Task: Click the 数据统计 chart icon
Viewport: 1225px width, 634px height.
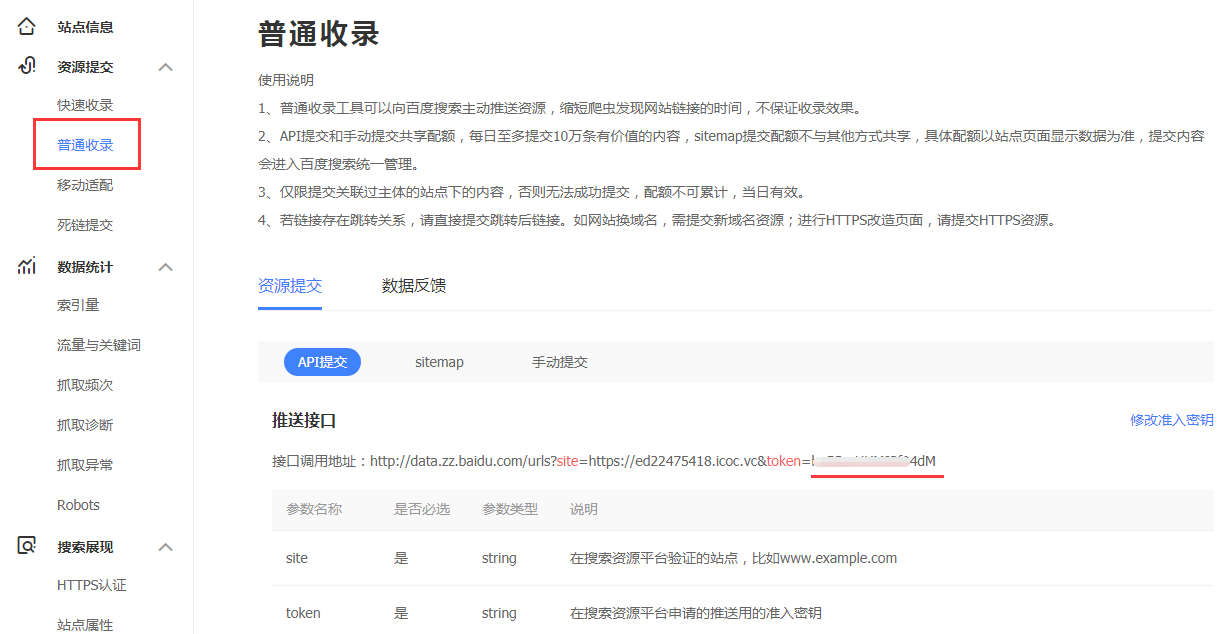Action: click(x=27, y=267)
